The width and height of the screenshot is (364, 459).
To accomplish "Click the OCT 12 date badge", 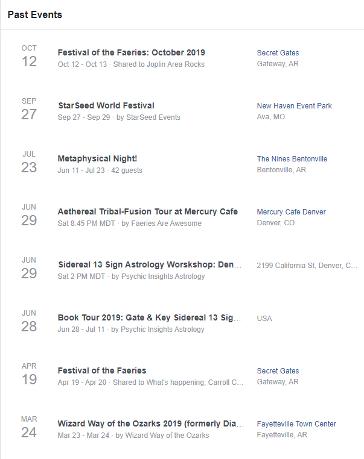I will click(x=29, y=56).
